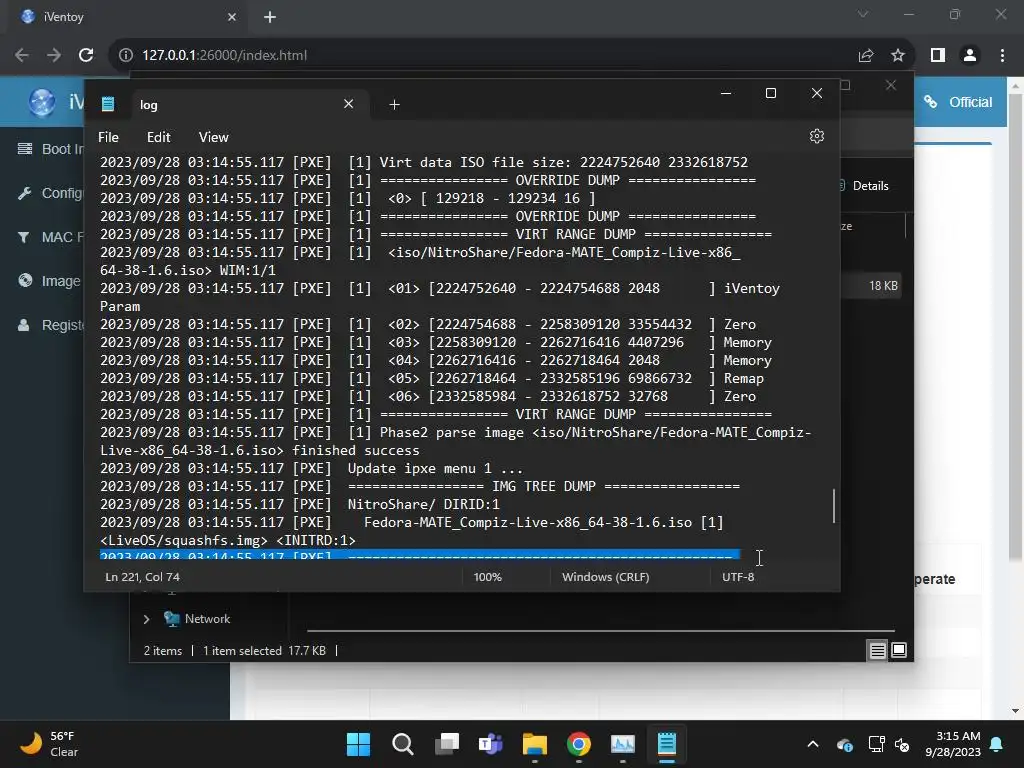The width and height of the screenshot is (1024, 768).
Task: Open Chrome profile icon
Action: (970, 56)
